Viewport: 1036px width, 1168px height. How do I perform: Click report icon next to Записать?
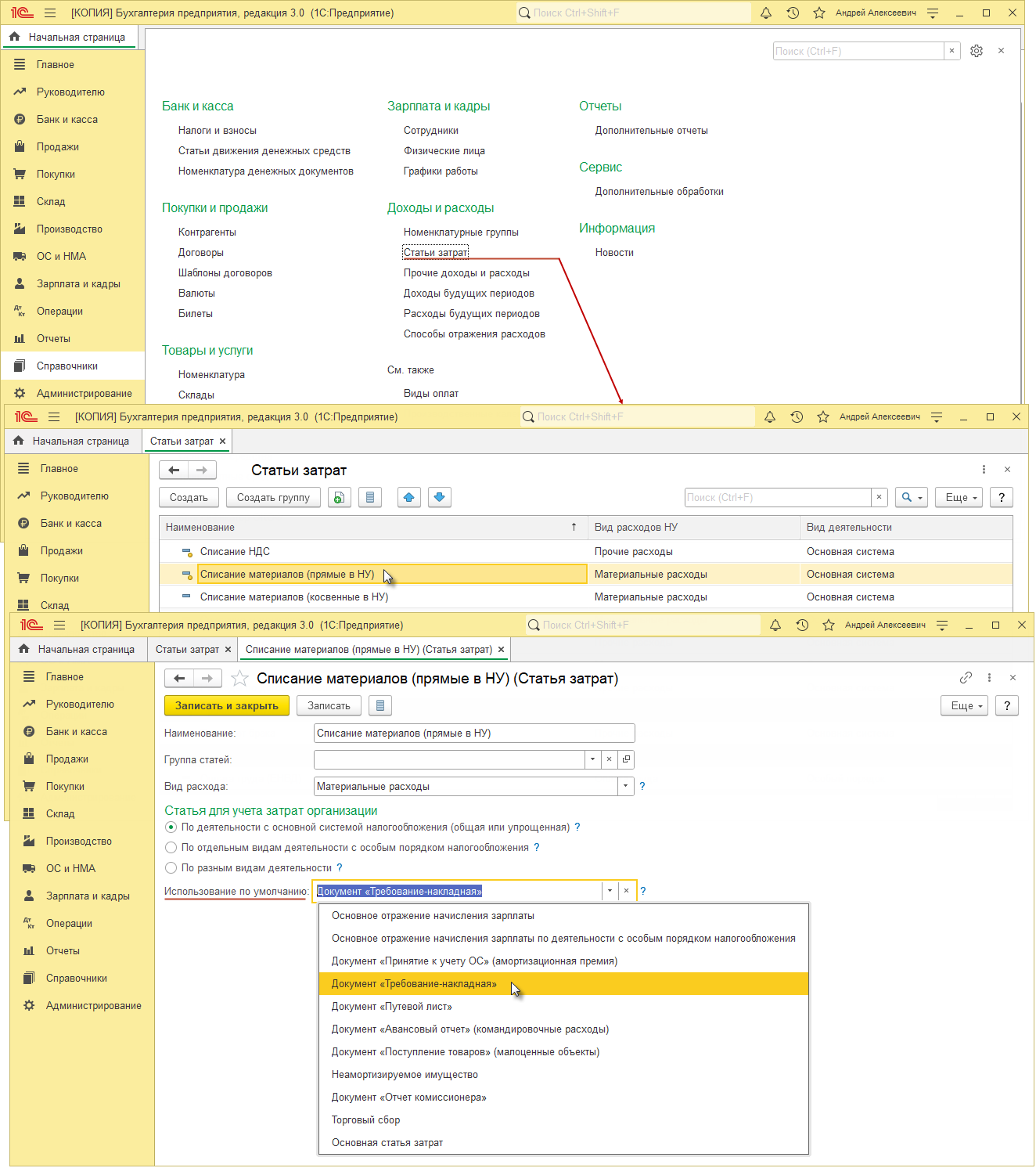pos(380,705)
